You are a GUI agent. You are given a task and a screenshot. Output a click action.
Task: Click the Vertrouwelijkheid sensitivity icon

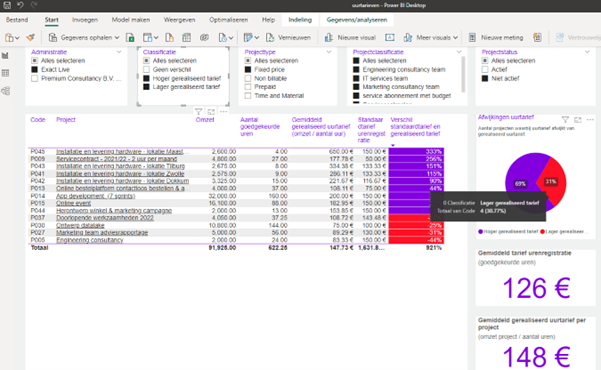pos(560,38)
